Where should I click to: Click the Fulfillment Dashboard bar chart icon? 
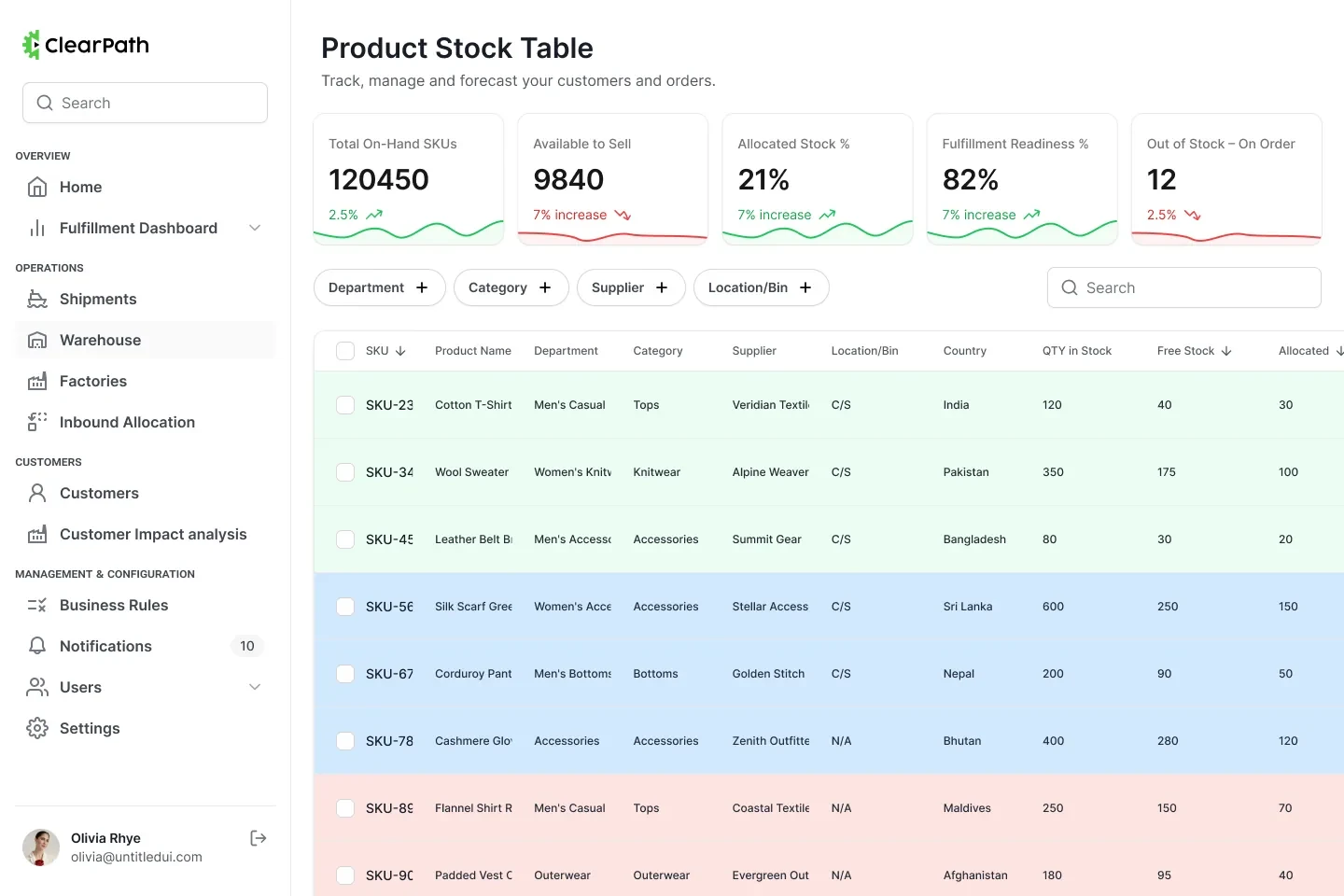(37, 228)
